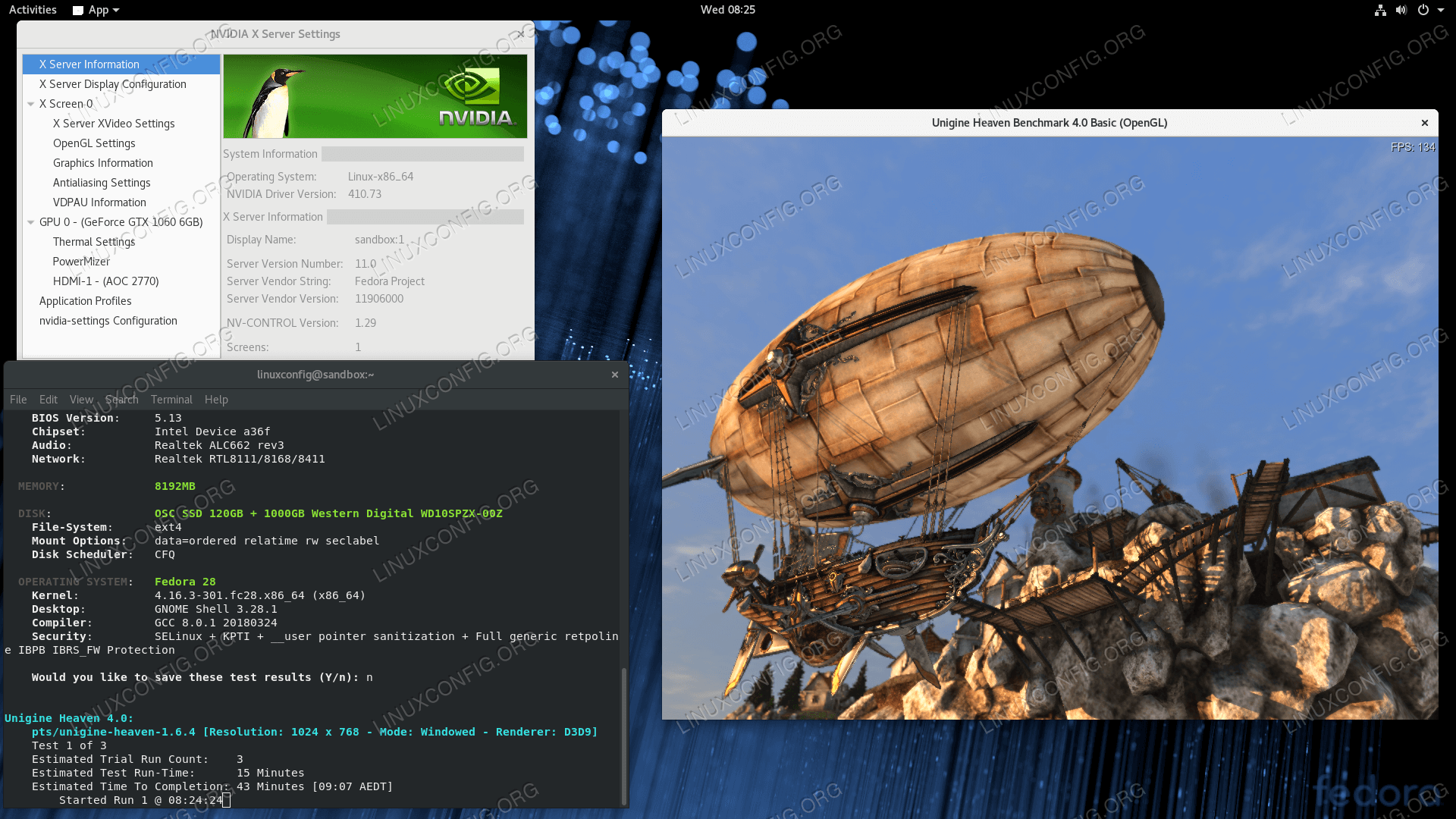
Task: Select Thermal Settings in sidebar
Action: [x=121, y=242]
